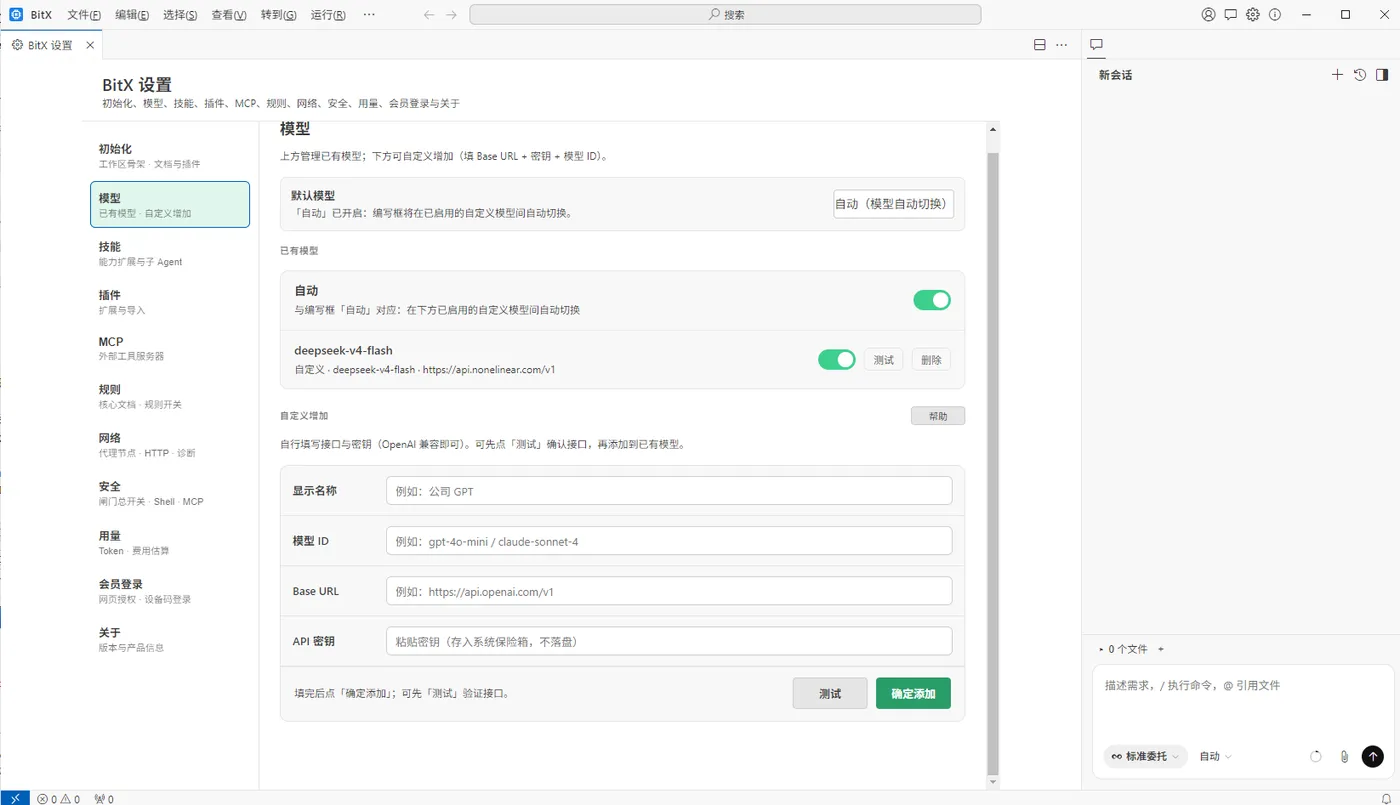Click the chat bubble icon in title bar
Image resolution: width=1400 pixels, height=805 pixels.
1230,15
